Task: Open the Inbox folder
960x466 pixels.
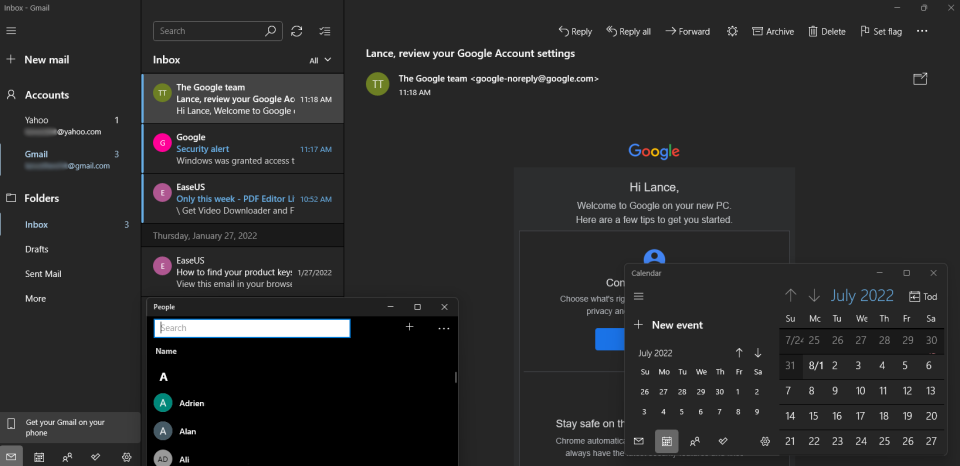Action: [70, 225]
